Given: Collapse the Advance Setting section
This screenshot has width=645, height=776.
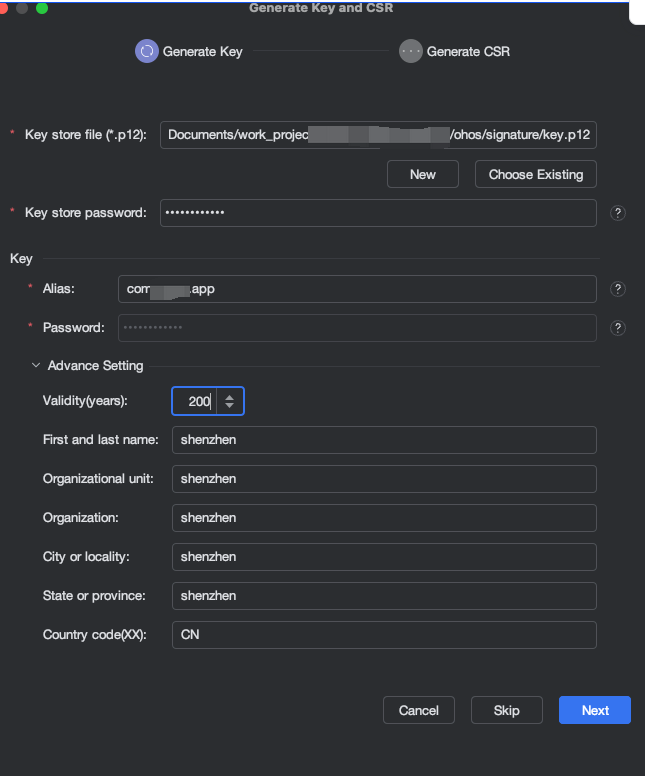Looking at the screenshot, I should click(x=36, y=366).
